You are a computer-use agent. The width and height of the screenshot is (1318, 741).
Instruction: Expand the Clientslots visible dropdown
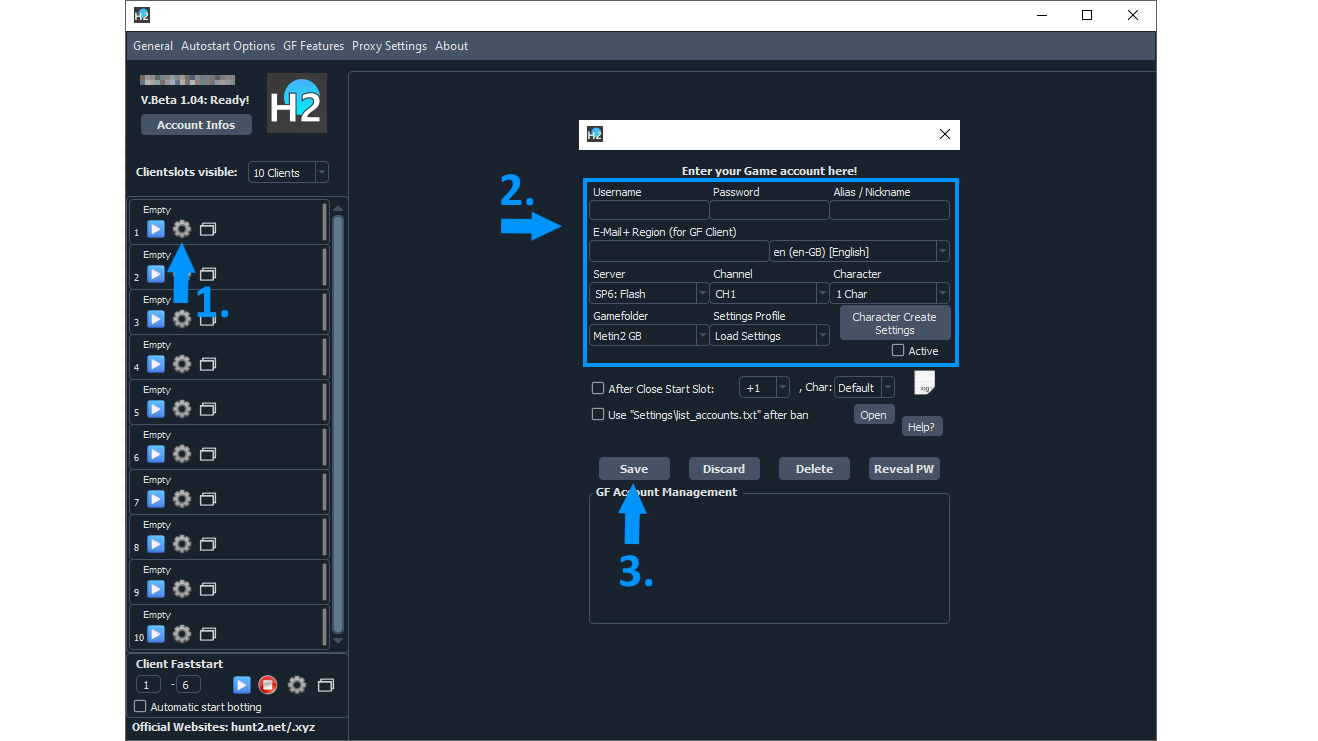point(288,173)
